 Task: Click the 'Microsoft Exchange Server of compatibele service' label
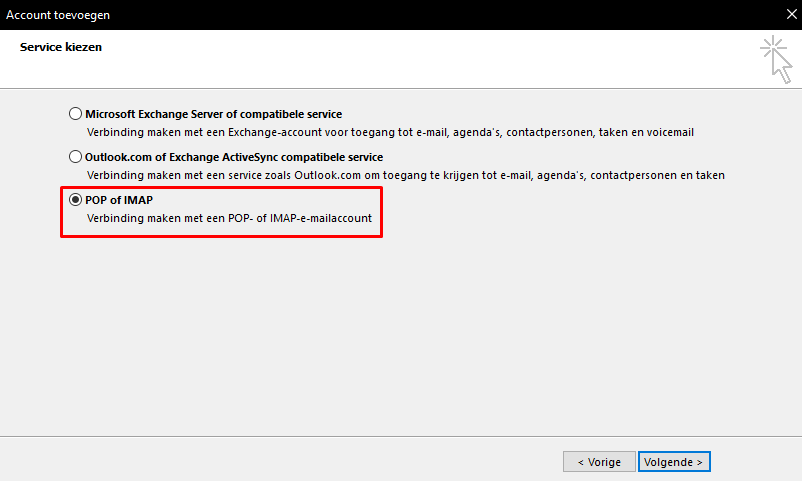click(x=213, y=114)
